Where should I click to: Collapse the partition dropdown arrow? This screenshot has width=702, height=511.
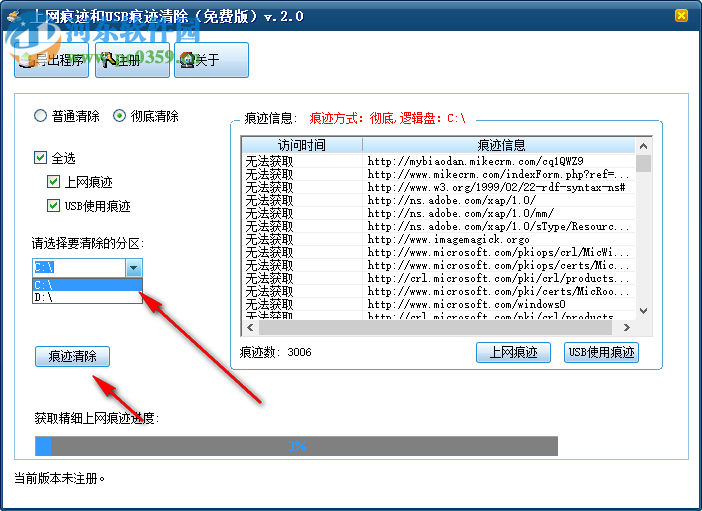click(133, 268)
